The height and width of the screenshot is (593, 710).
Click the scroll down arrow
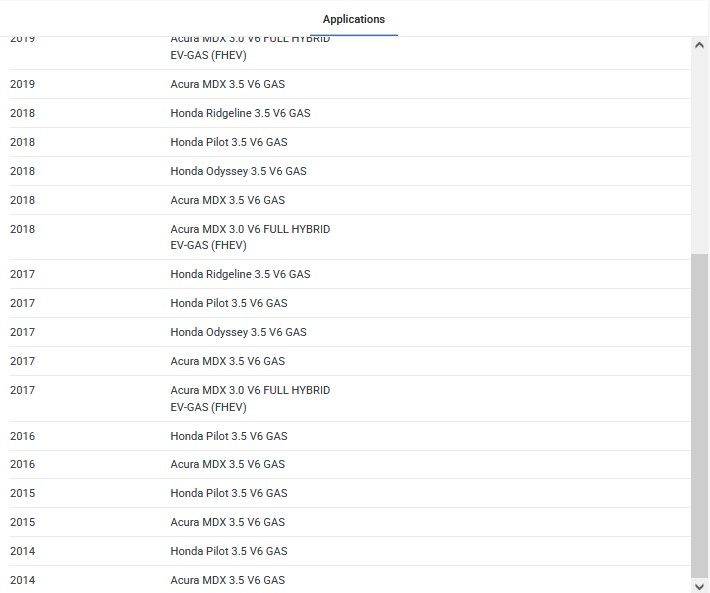pyautogui.click(x=699, y=586)
